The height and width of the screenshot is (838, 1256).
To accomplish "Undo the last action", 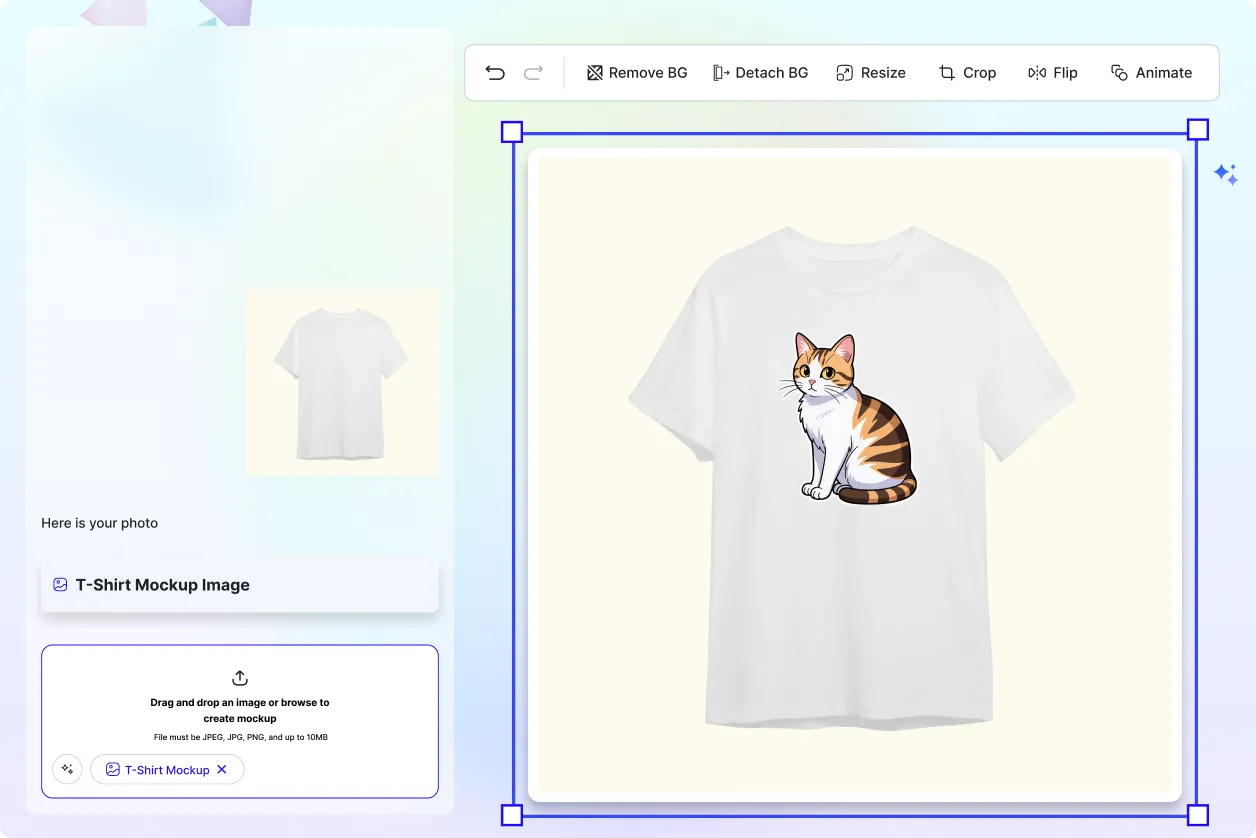I will click(494, 72).
